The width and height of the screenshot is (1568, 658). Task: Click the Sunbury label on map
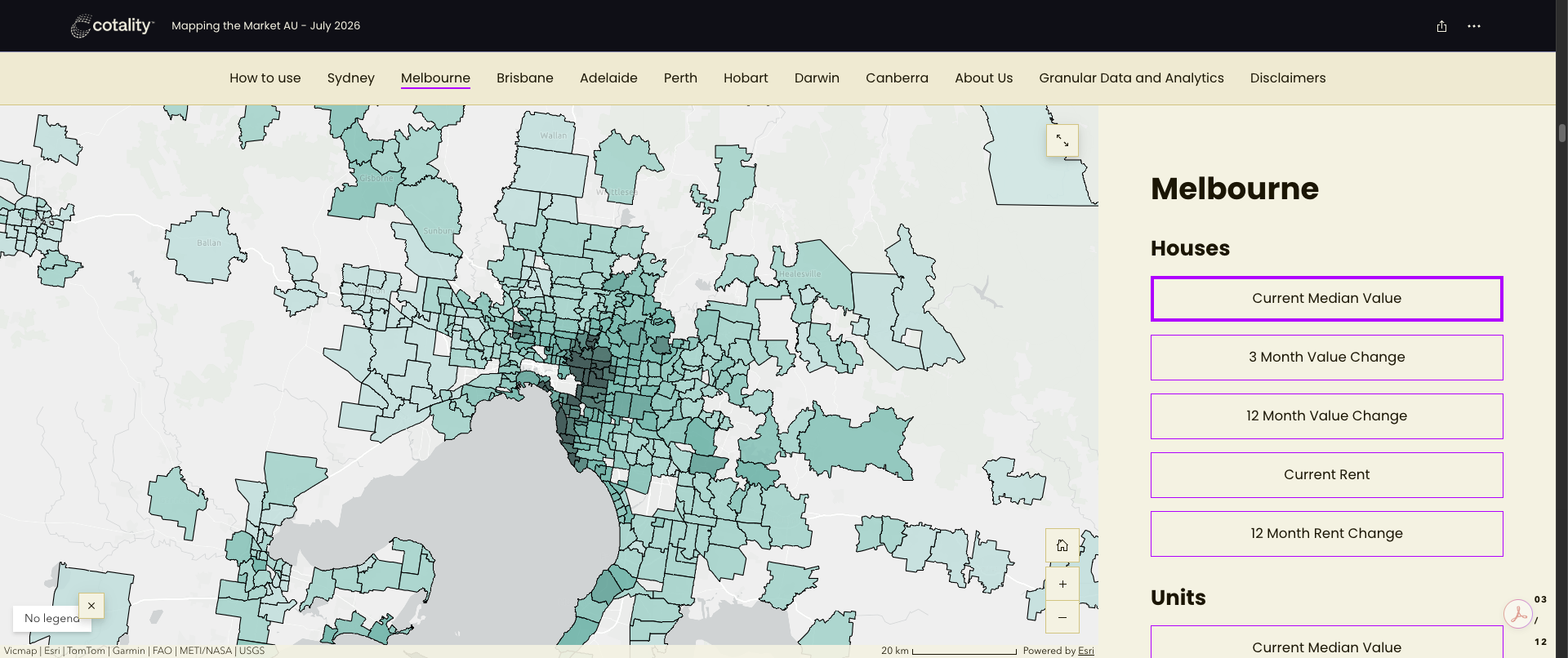[x=437, y=231]
